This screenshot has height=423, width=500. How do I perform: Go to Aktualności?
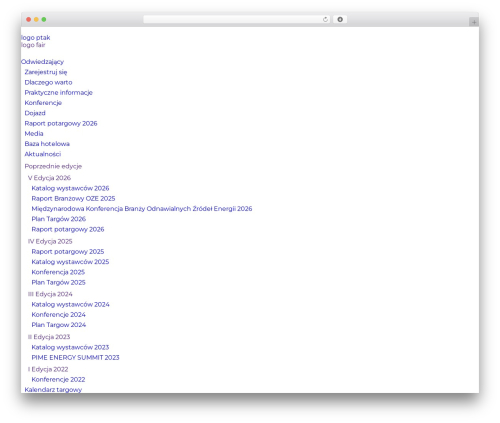(43, 154)
